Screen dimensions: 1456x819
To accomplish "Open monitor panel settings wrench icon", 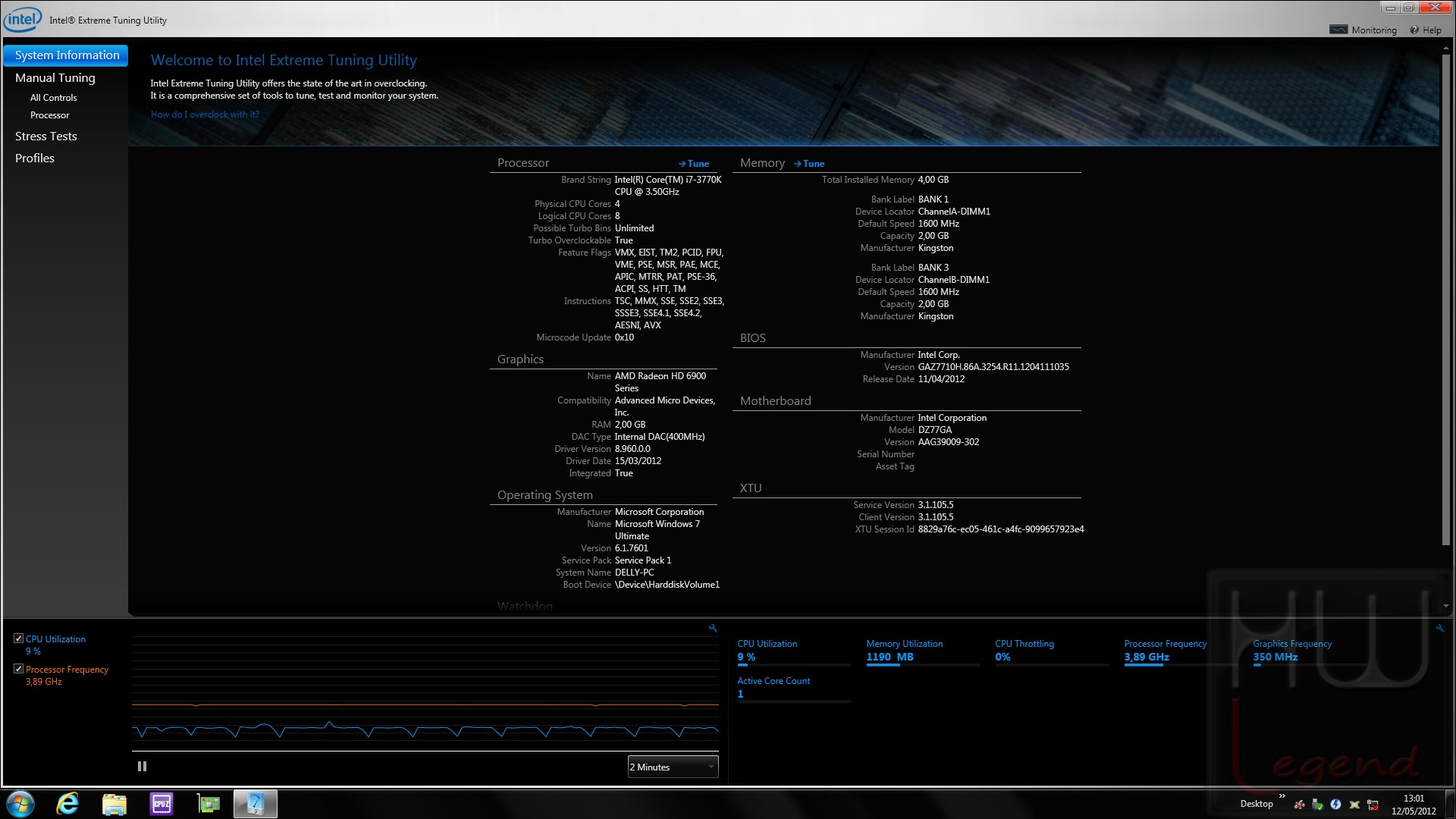I will click(x=1440, y=628).
